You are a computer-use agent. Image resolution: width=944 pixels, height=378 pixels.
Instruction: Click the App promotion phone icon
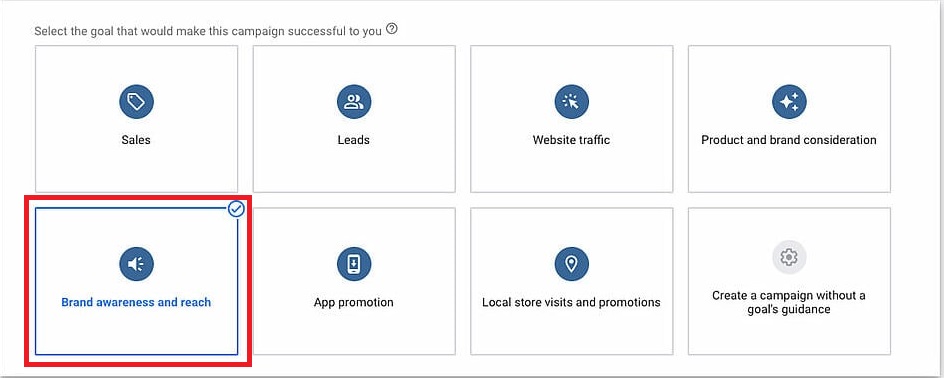pyautogui.click(x=354, y=264)
